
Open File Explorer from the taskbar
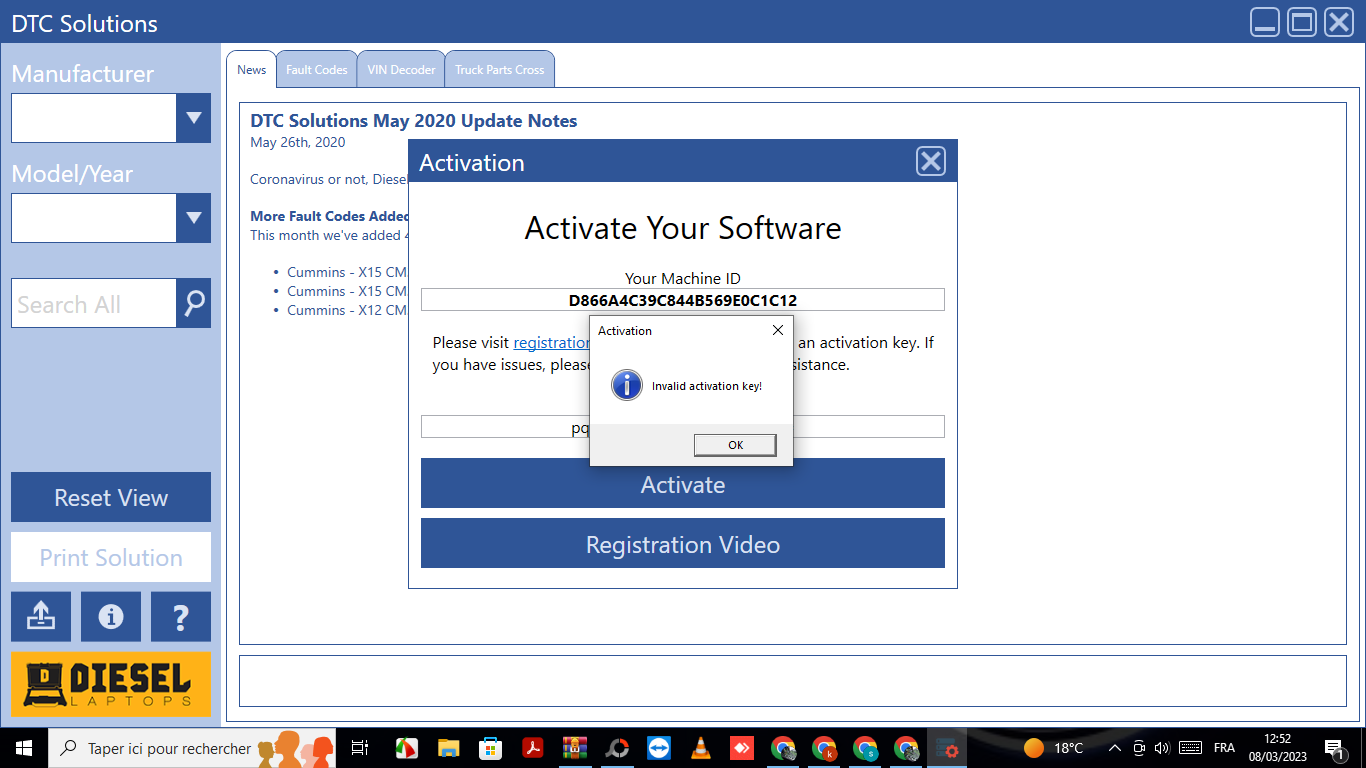click(448, 748)
